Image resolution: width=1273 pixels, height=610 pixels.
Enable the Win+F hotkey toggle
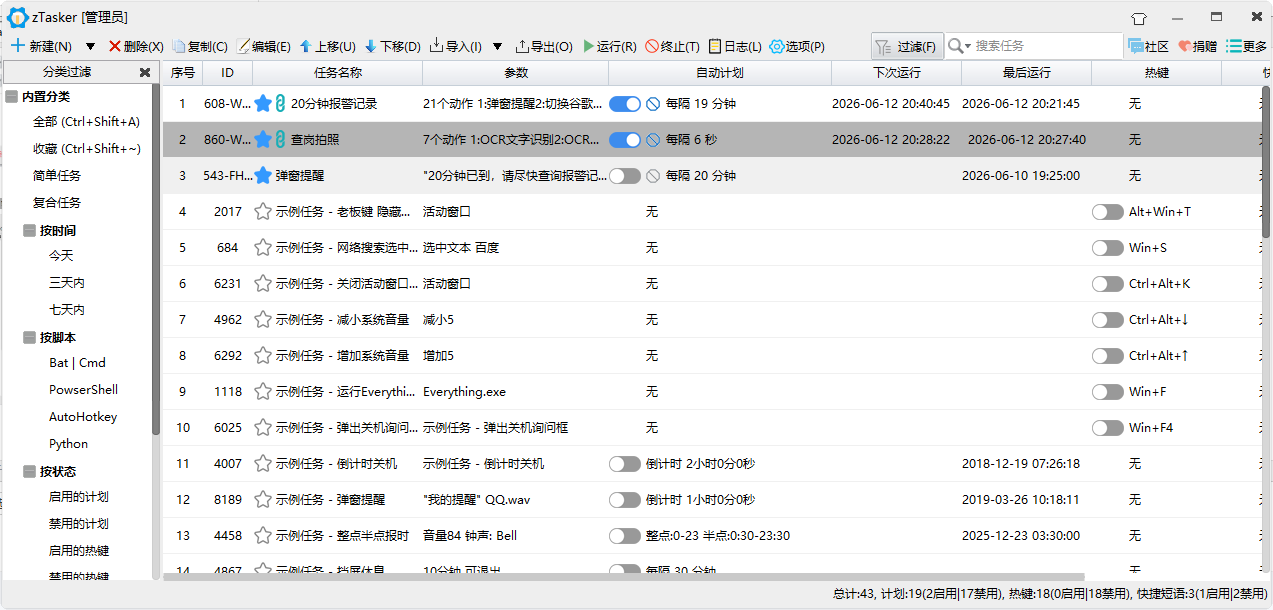1108,392
